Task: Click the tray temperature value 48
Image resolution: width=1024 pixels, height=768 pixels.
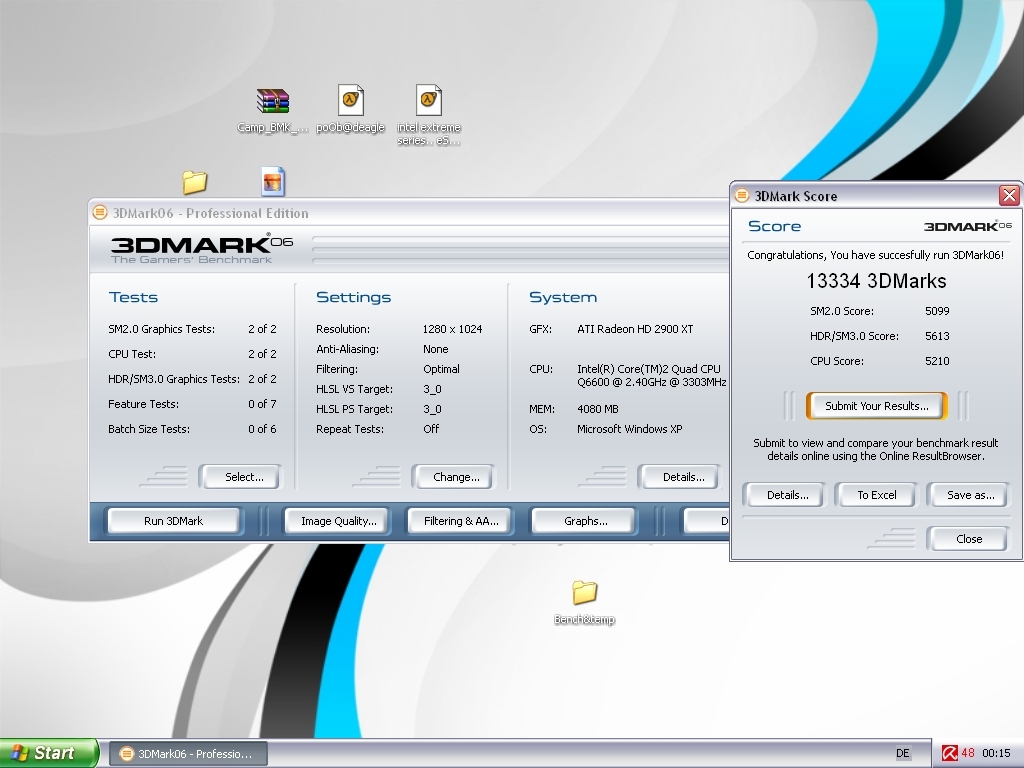Action: tap(968, 753)
